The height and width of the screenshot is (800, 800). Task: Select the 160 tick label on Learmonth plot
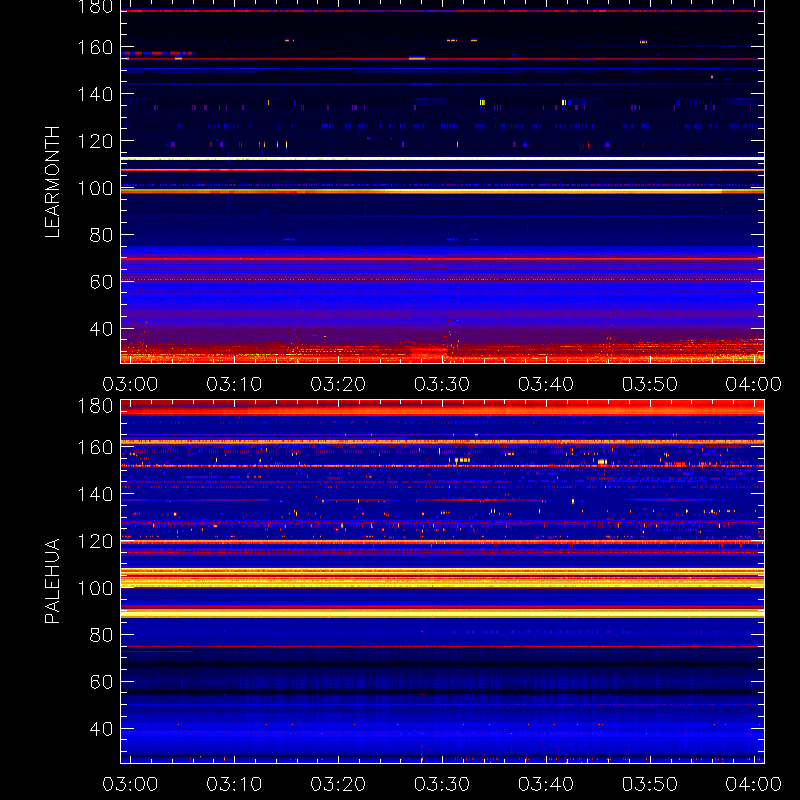[x=95, y=47]
